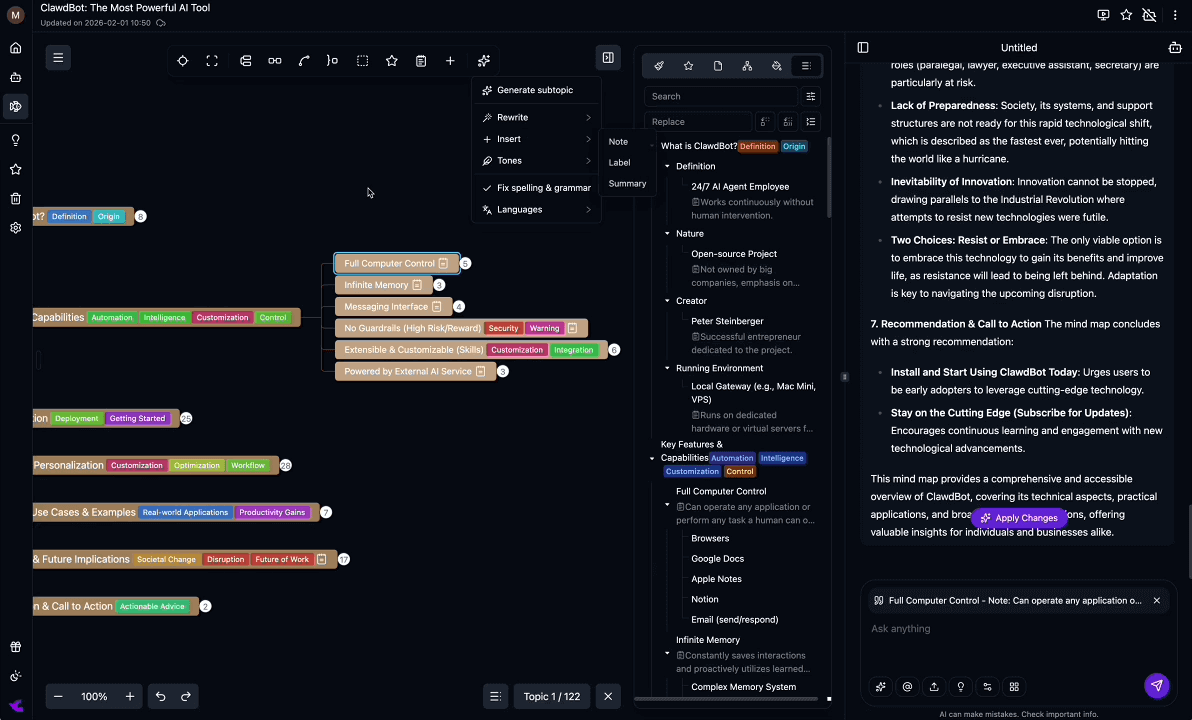Toggle search filter options beside the Search box
Screen dimensions: 1192x720
pyautogui.click(x=810, y=96)
